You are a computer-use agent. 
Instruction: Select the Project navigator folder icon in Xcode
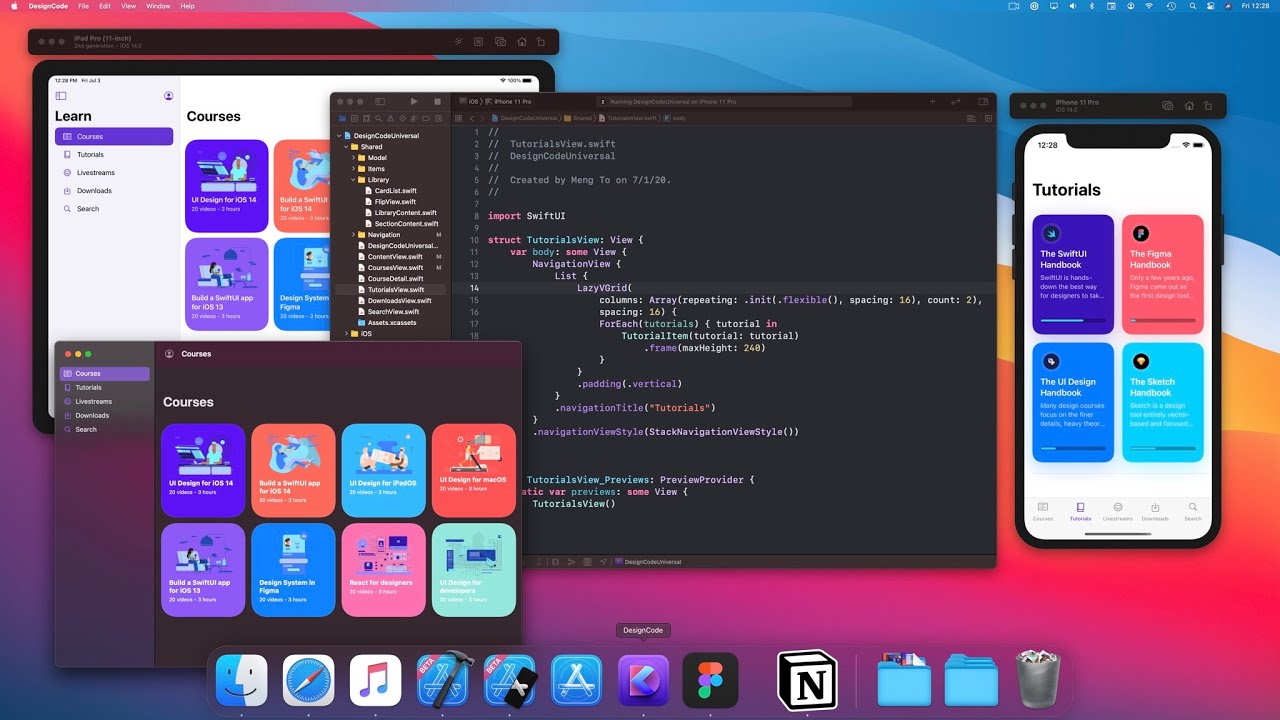(340, 118)
